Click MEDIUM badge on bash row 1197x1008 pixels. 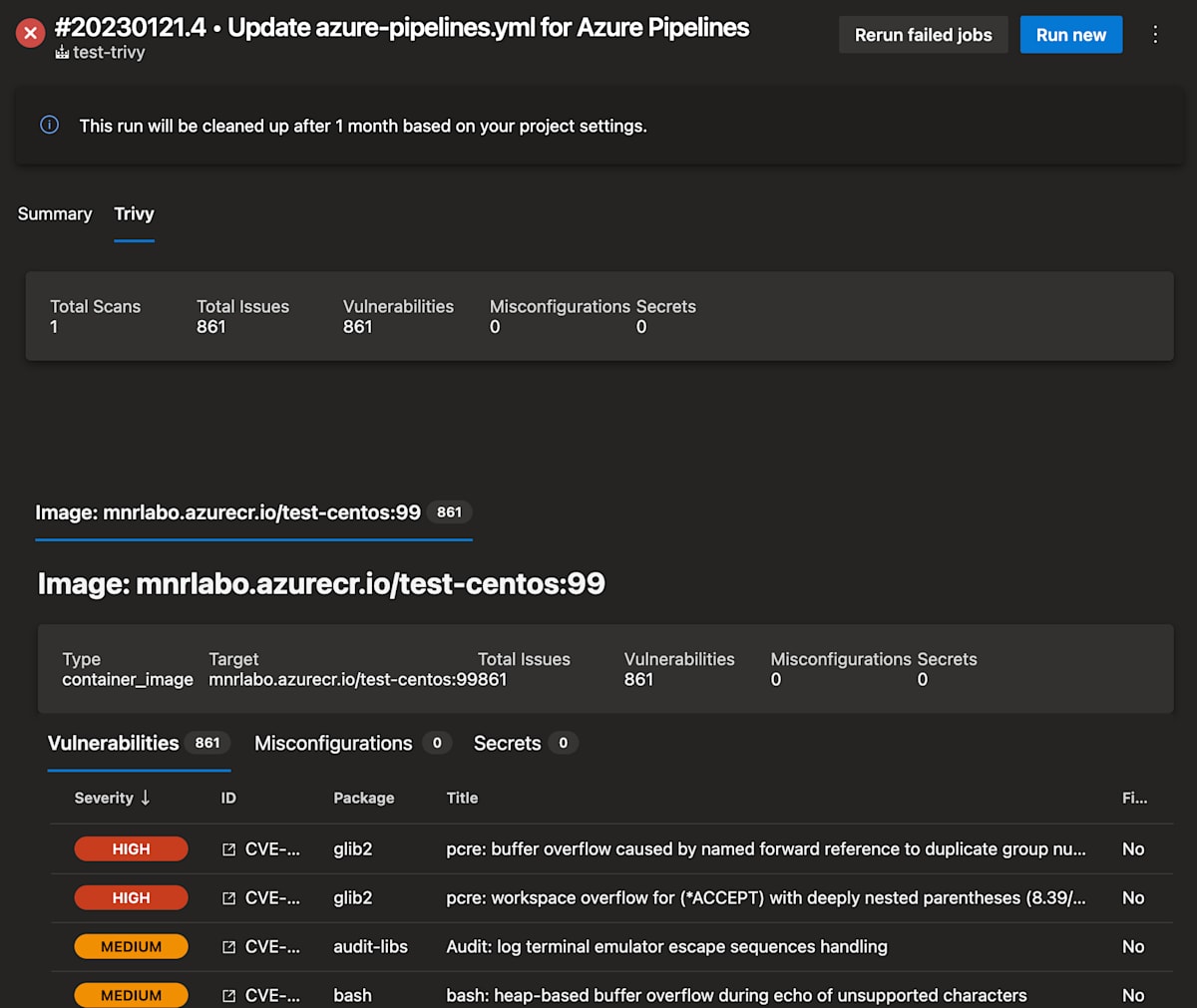(x=131, y=996)
